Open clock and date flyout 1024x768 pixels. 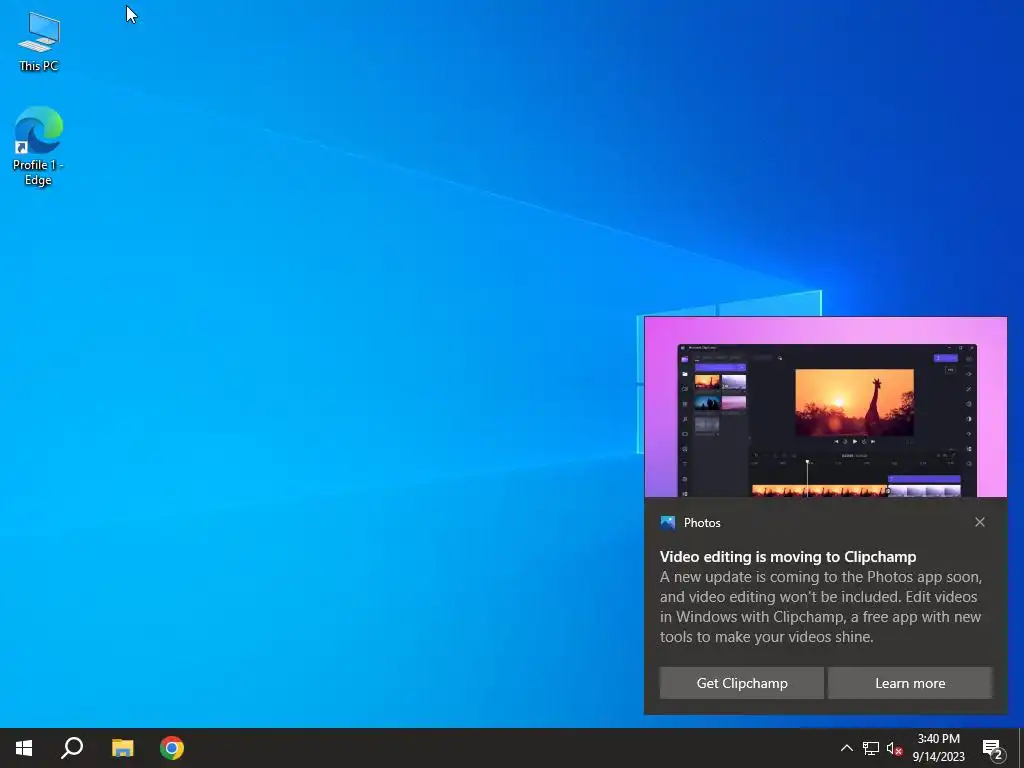(938, 748)
